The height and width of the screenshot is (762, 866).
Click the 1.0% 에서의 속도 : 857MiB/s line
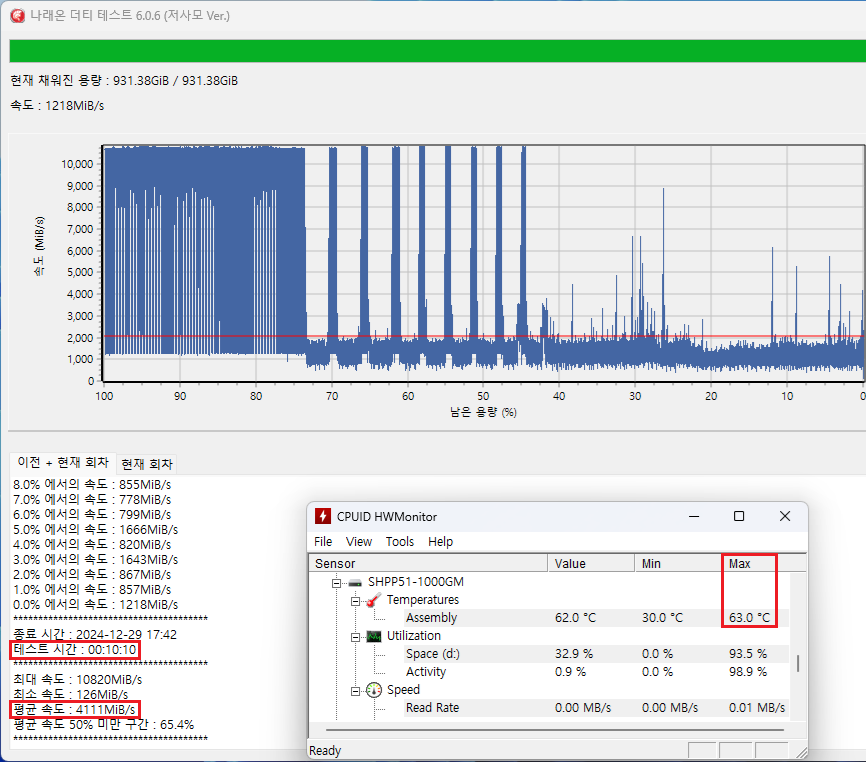point(92,589)
